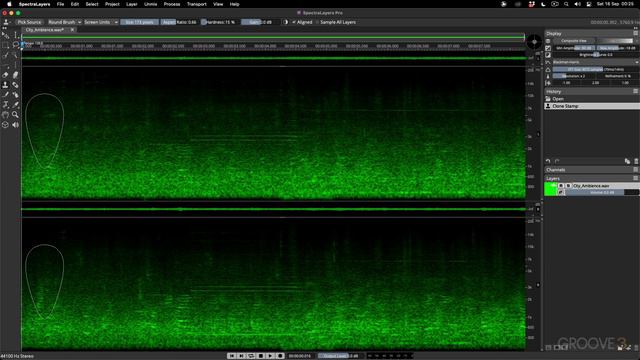640x360 pixels.
Task: Click the green City_Ambience layer color swatch
Action: coord(551,189)
